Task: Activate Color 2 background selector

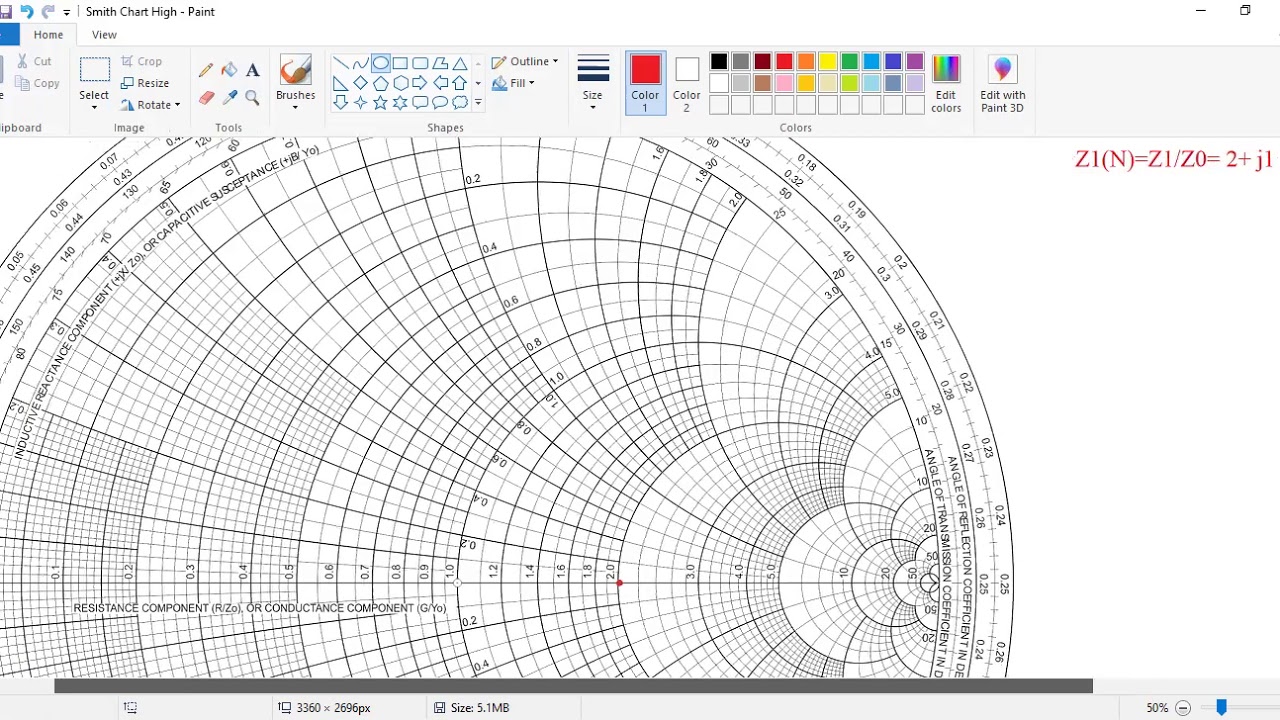Action: tap(686, 83)
